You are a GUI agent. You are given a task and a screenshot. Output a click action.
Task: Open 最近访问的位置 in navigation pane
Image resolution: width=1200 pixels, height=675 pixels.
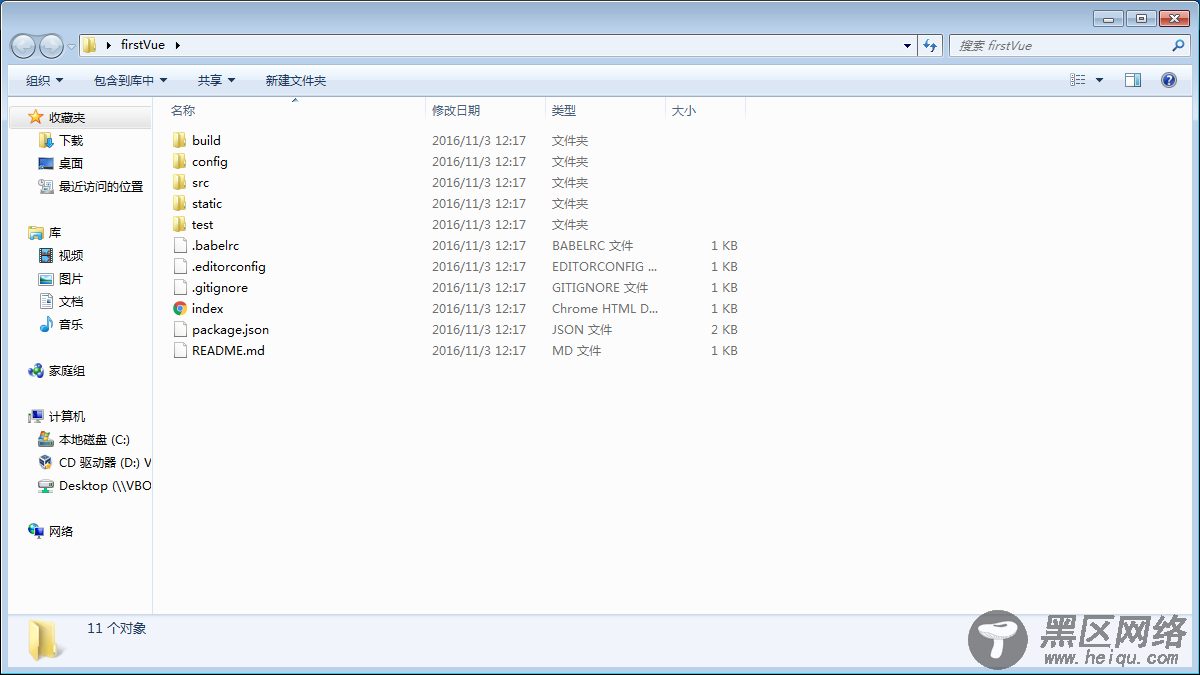(x=101, y=187)
